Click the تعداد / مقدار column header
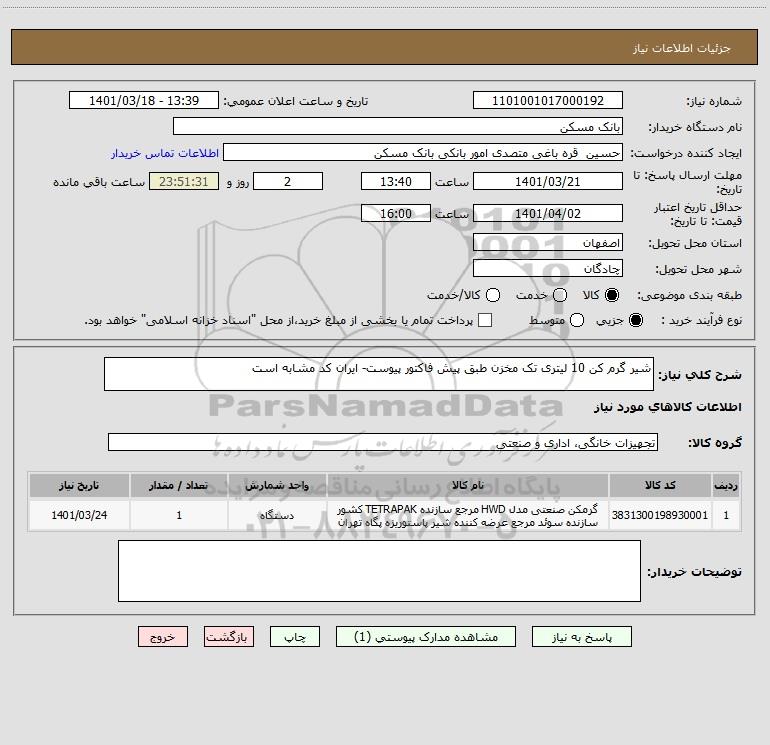This screenshot has height=745, width=770. [x=179, y=485]
